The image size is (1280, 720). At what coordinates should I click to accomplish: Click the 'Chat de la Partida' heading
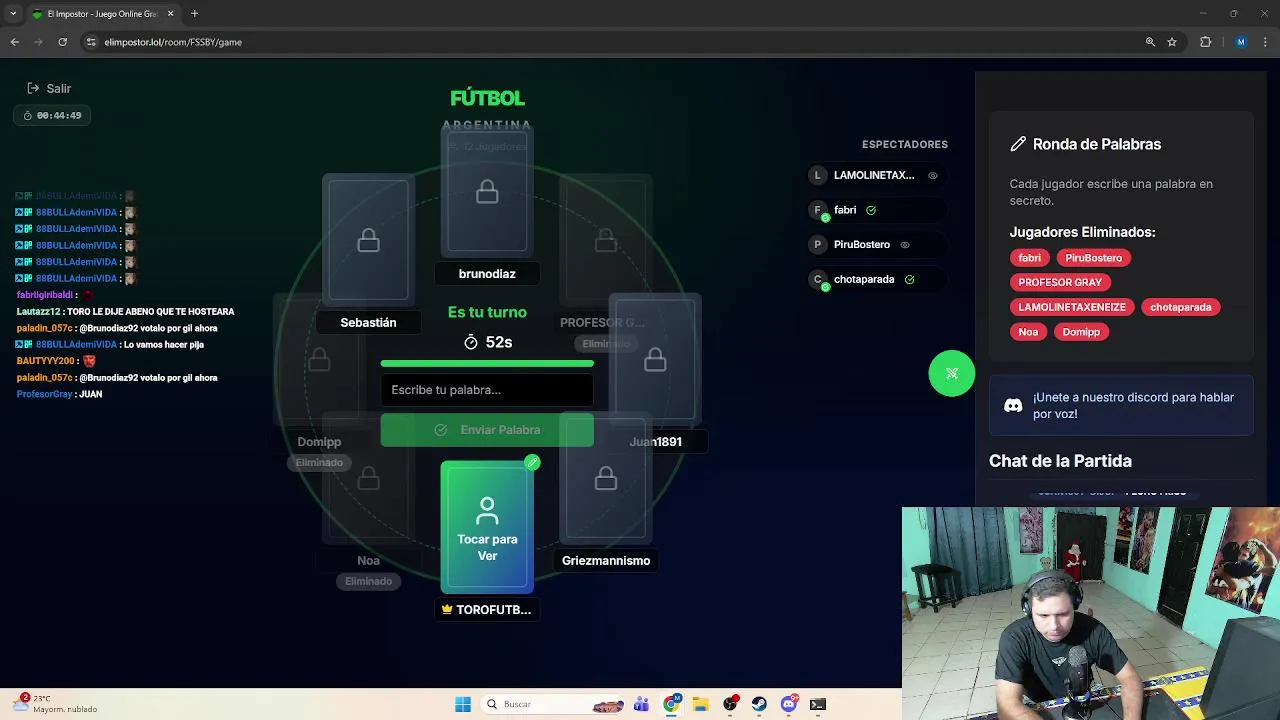[x=1060, y=461]
